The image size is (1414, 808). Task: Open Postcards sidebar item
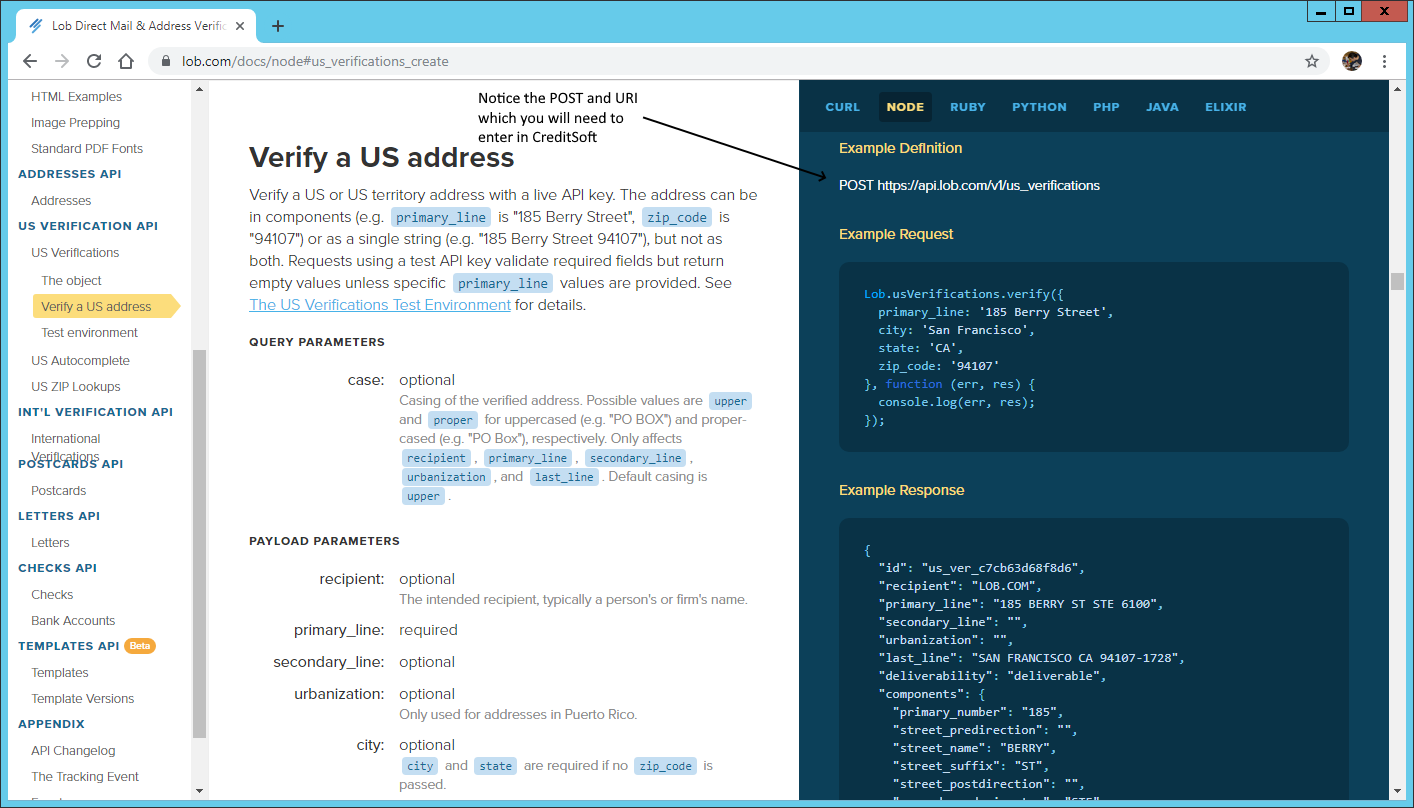point(58,491)
